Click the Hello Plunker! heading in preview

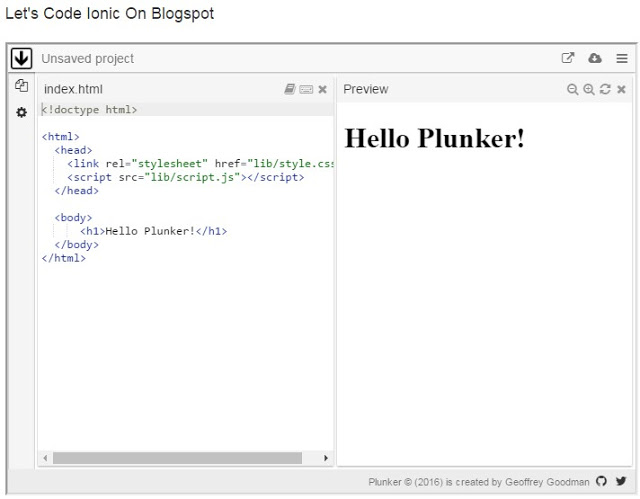[434, 138]
